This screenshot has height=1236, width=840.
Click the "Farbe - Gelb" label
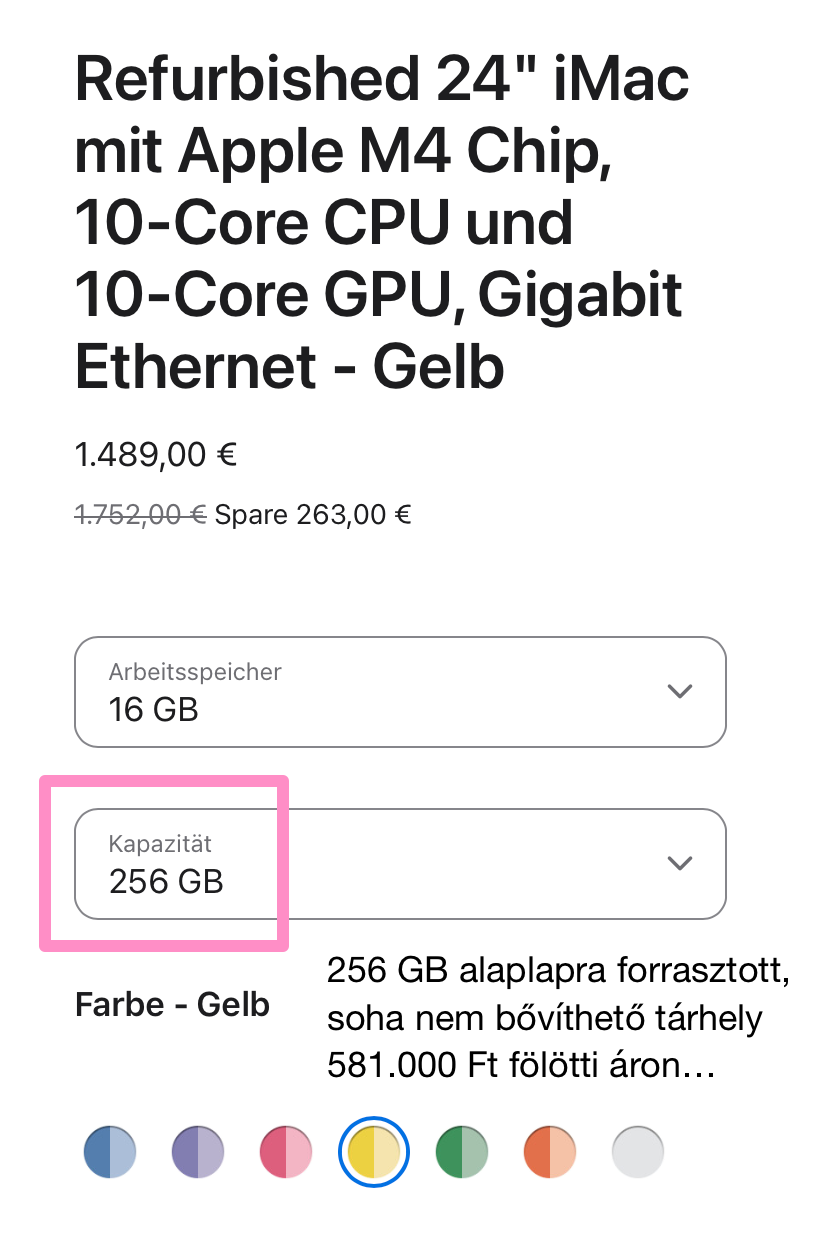172,1004
